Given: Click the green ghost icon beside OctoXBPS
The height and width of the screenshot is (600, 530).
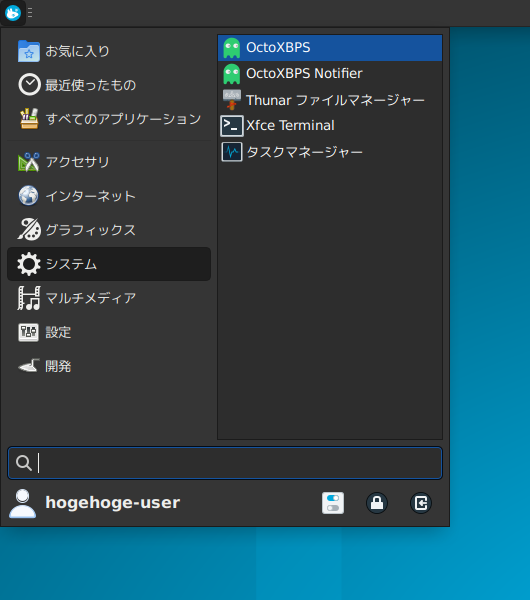Looking at the screenshot, I should (232, 48).
